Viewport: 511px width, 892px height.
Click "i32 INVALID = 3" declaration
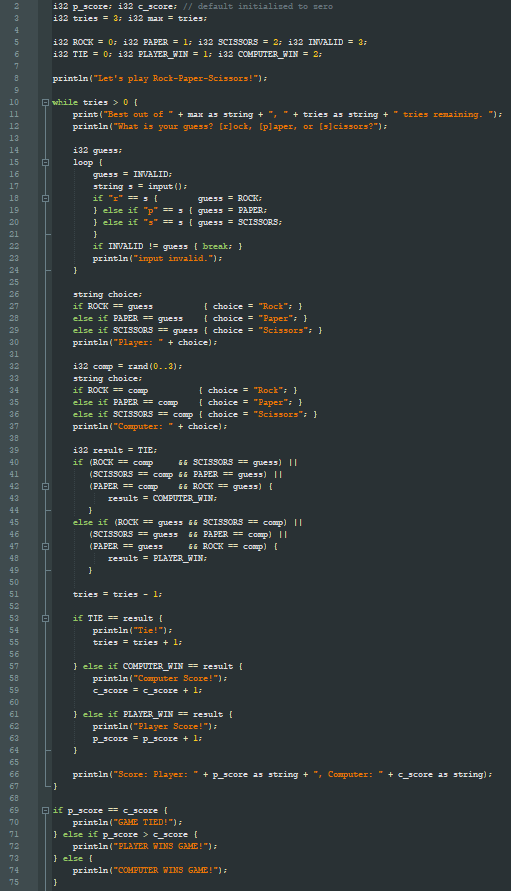click(327, 42)
